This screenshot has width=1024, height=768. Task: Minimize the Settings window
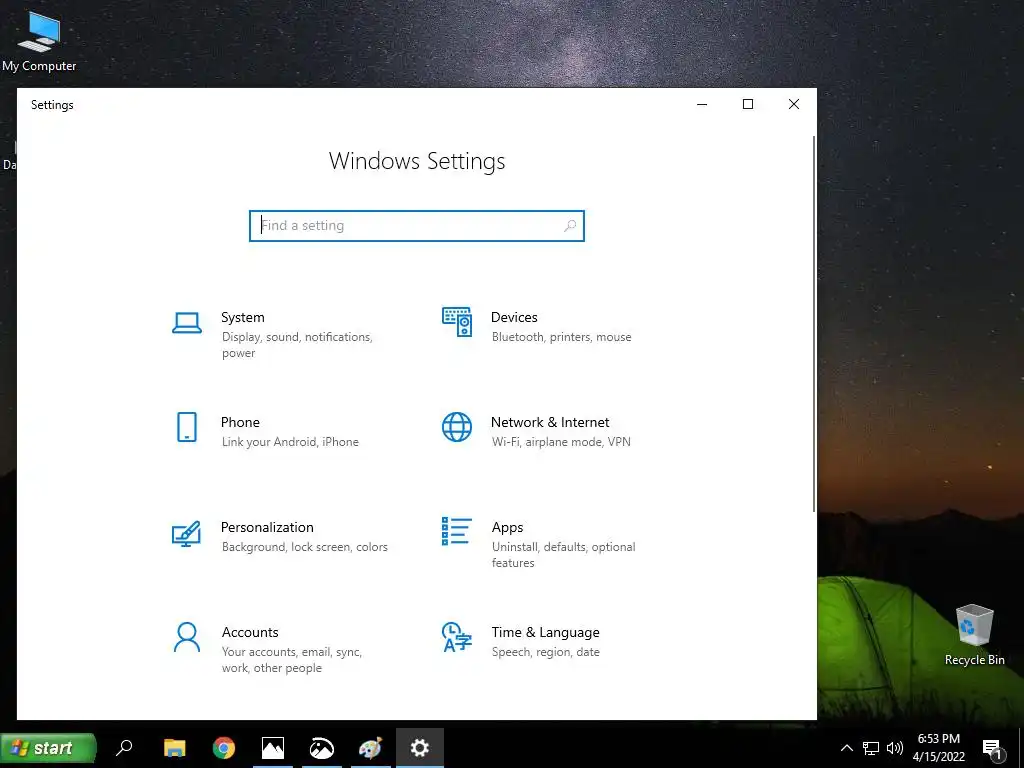pyautogui.click(x=702, y=104)
